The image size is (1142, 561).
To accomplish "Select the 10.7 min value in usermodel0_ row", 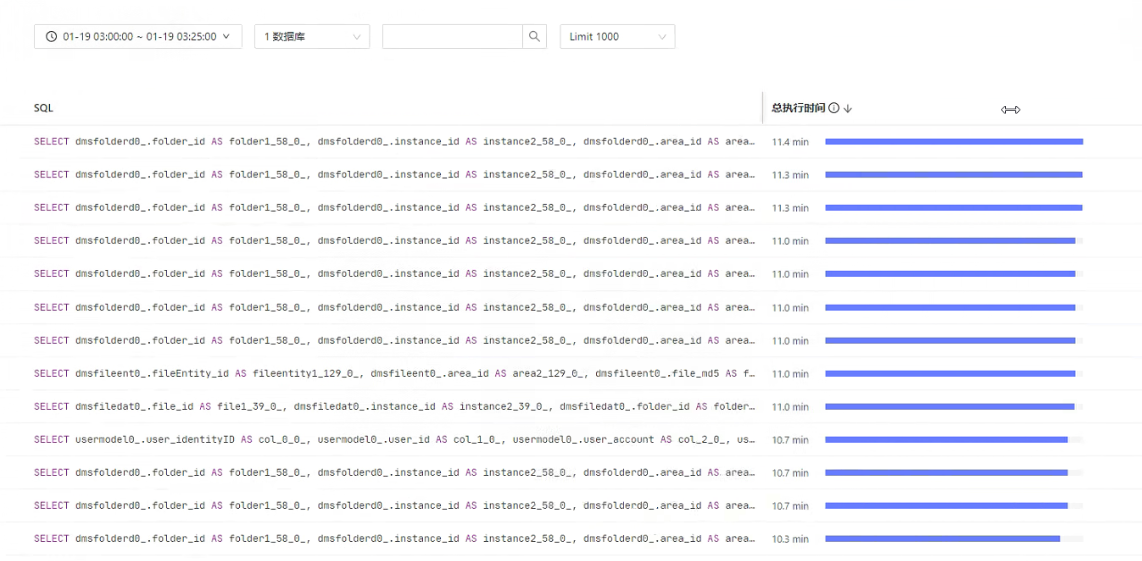I will click(x=790, y=440).
